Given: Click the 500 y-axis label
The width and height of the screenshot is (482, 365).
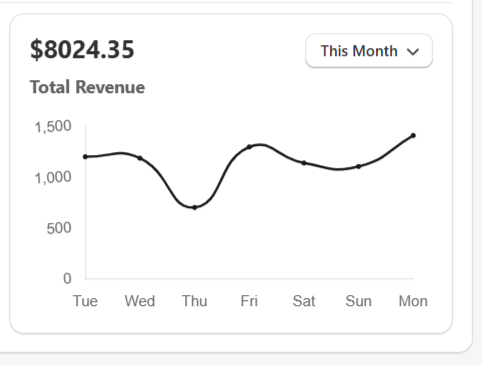Looking at the screenshot, I should coord(59,228).
